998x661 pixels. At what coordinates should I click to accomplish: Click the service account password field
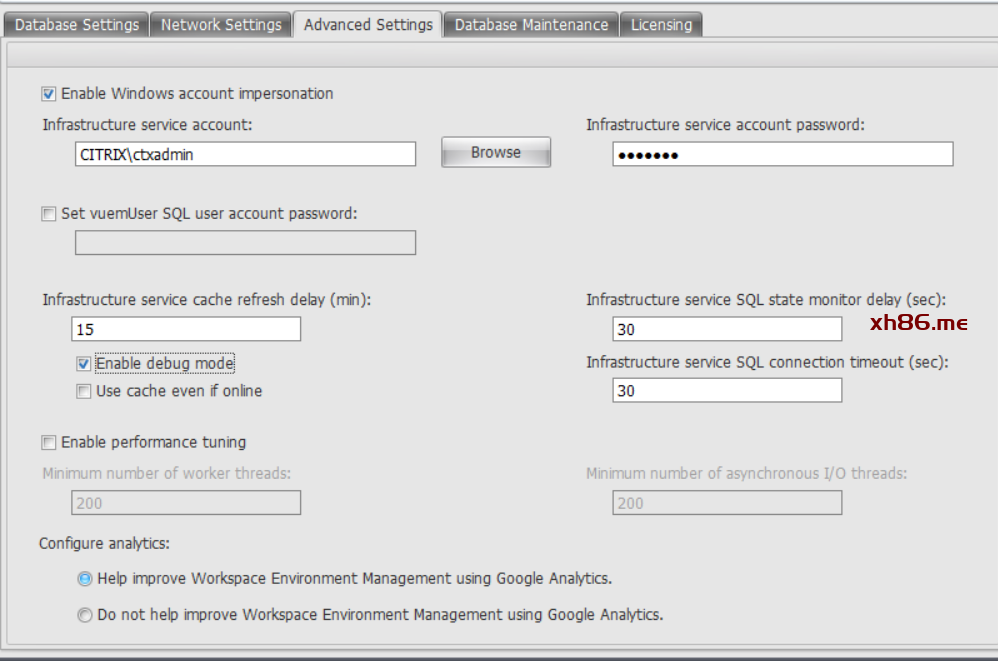782,154
